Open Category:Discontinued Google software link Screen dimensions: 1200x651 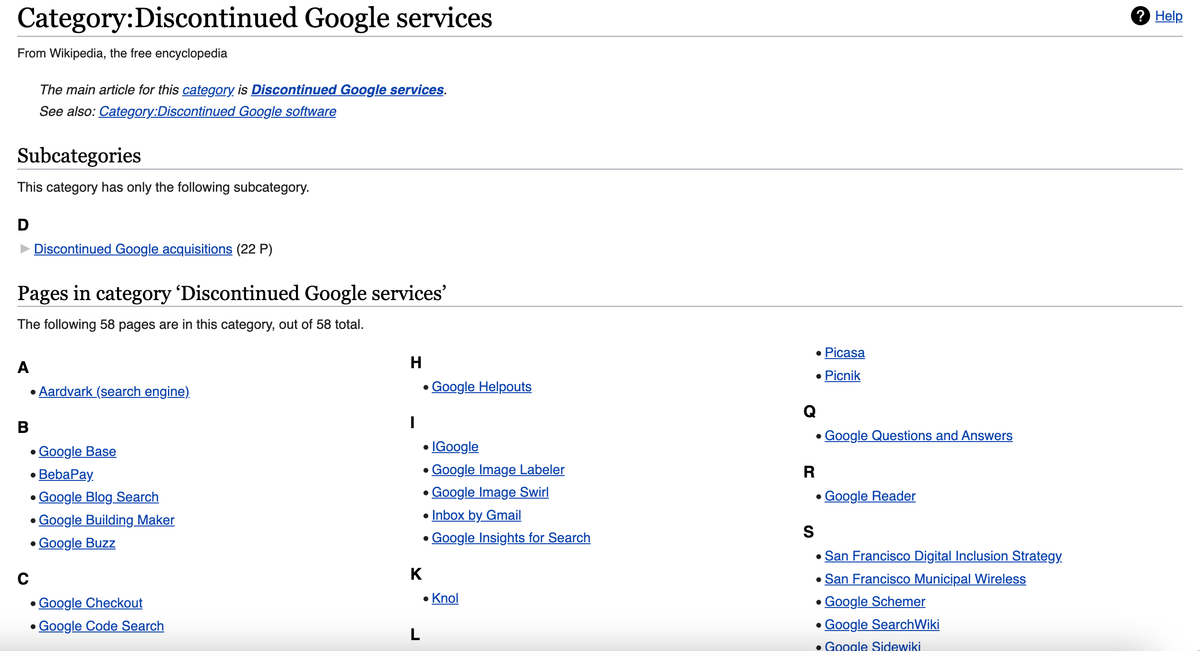(x=218, y=111)
